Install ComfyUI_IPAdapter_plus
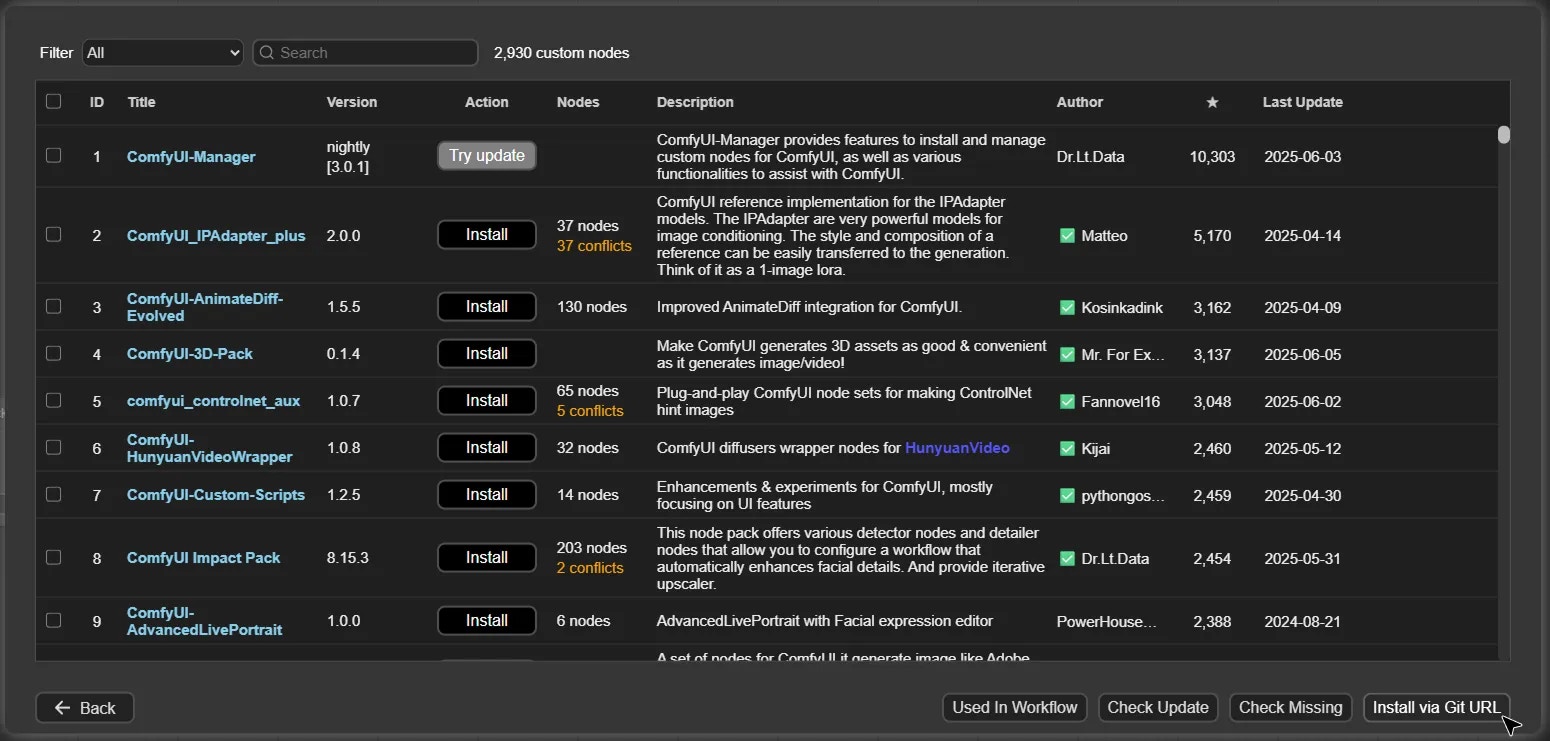Viewport: 1550px width, 741px height. click(x=487, y=234)
